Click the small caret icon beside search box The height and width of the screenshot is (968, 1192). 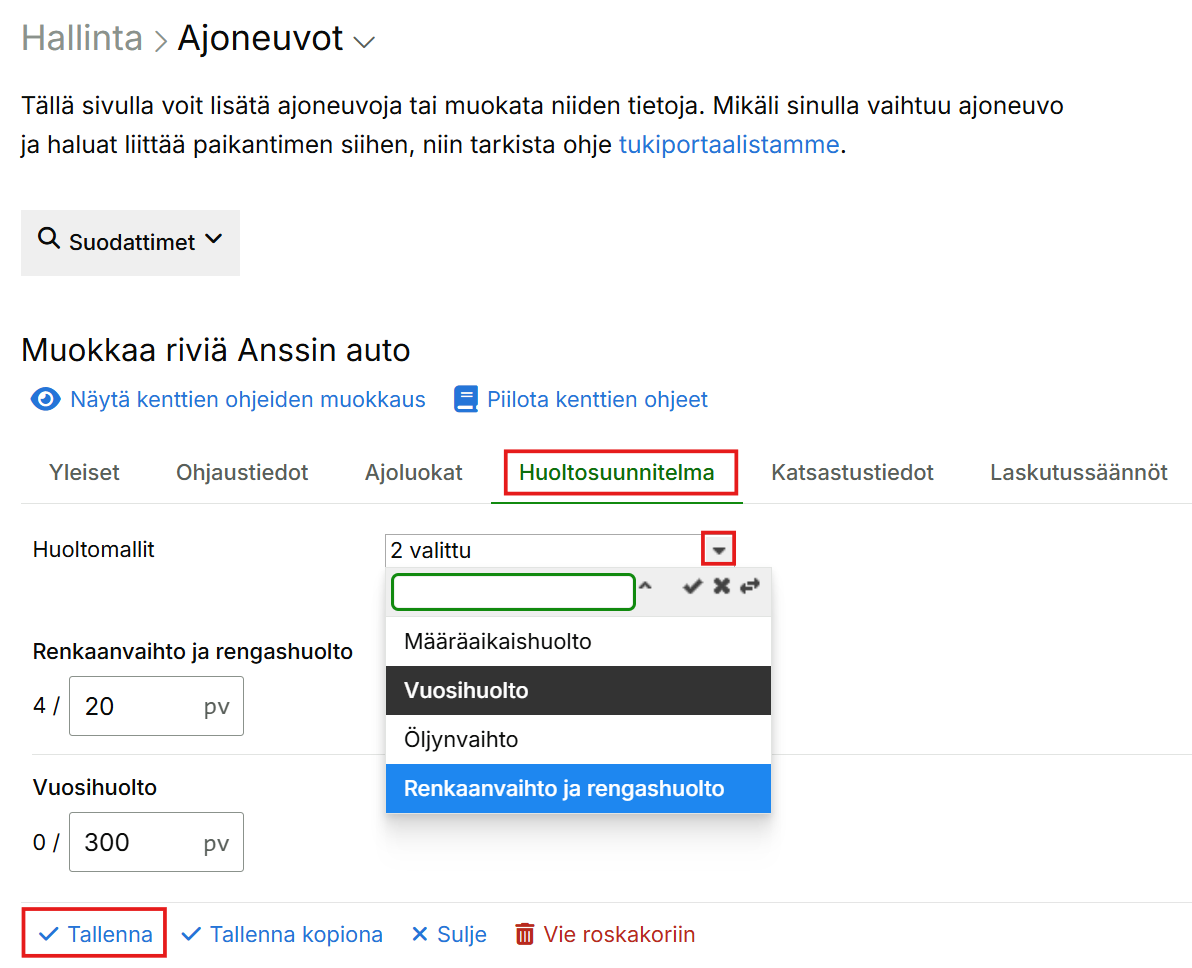pos(646,587)
